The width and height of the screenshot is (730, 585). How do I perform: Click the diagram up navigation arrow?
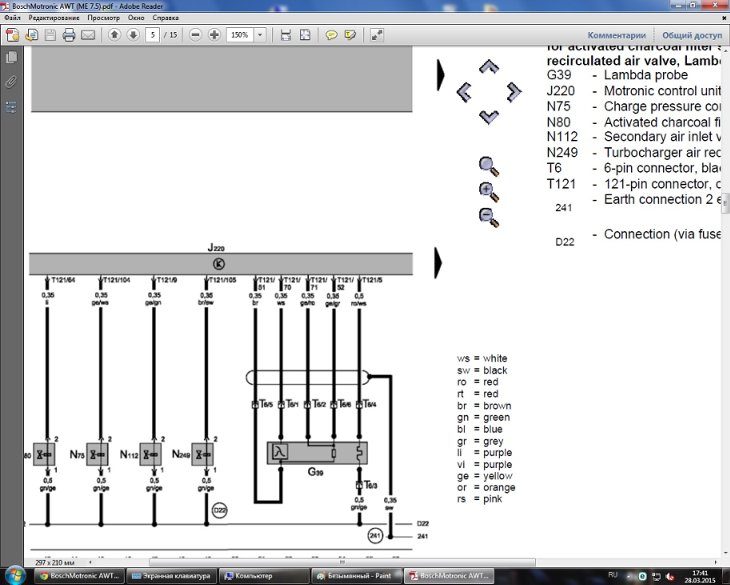(x=489, y=67)
